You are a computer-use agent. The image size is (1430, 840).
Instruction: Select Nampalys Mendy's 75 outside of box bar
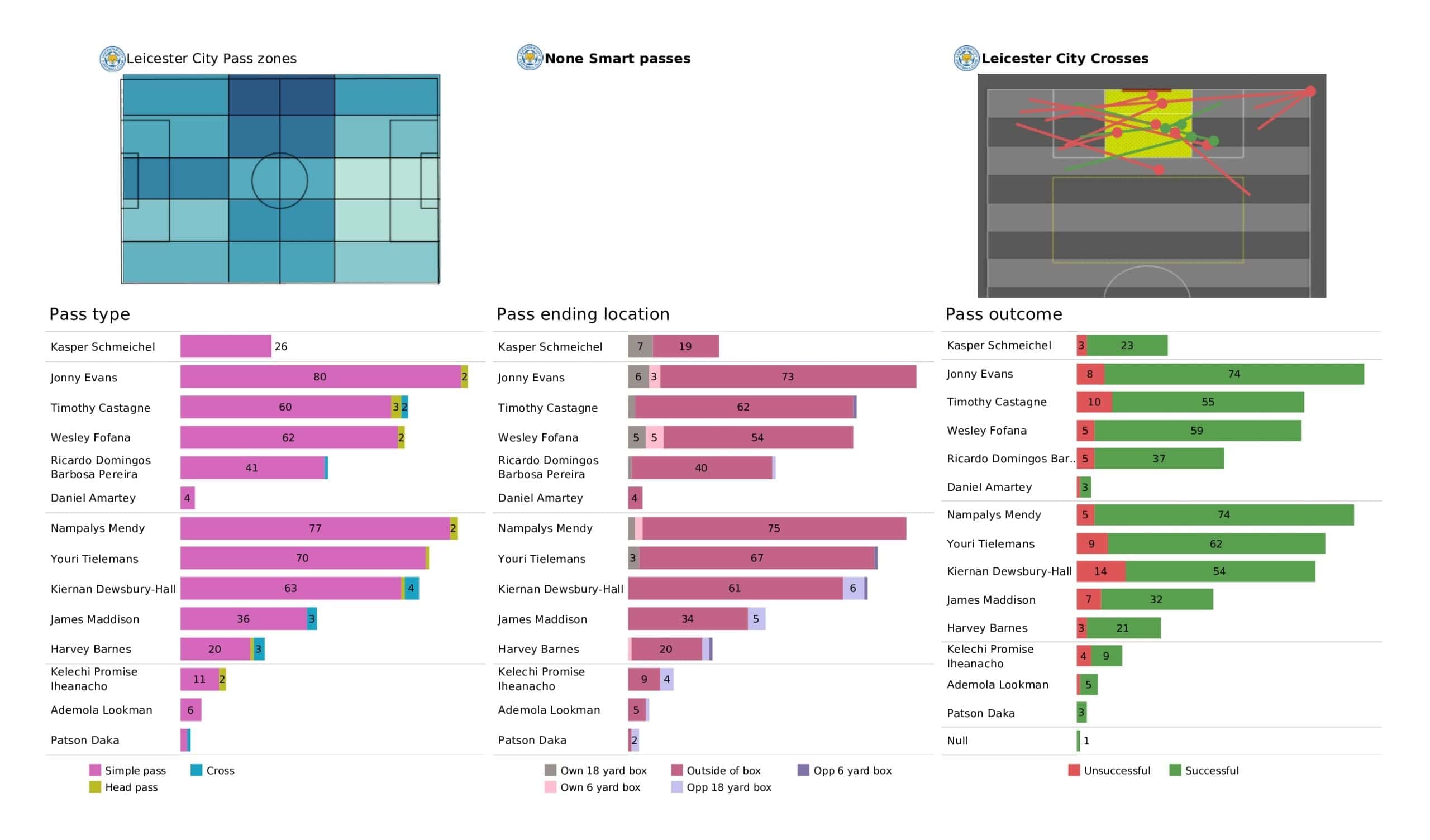[x=774, y=528]
